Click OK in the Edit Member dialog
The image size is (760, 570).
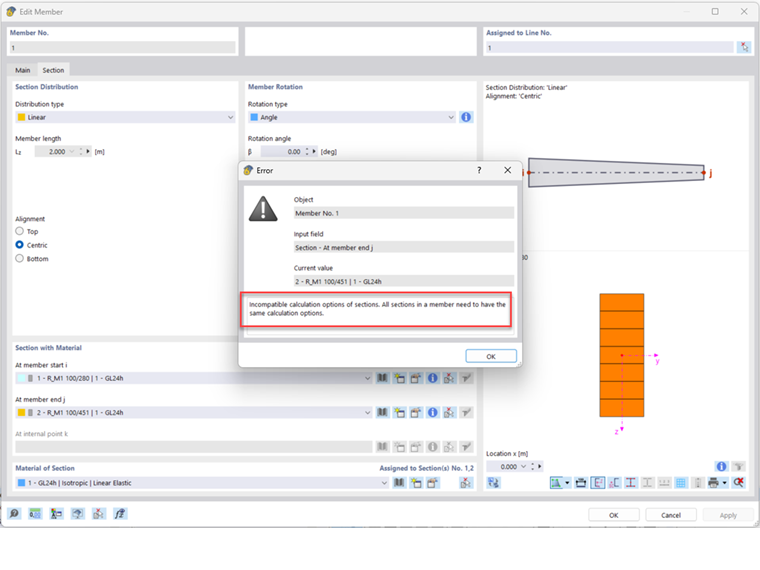tap(614, 515)
